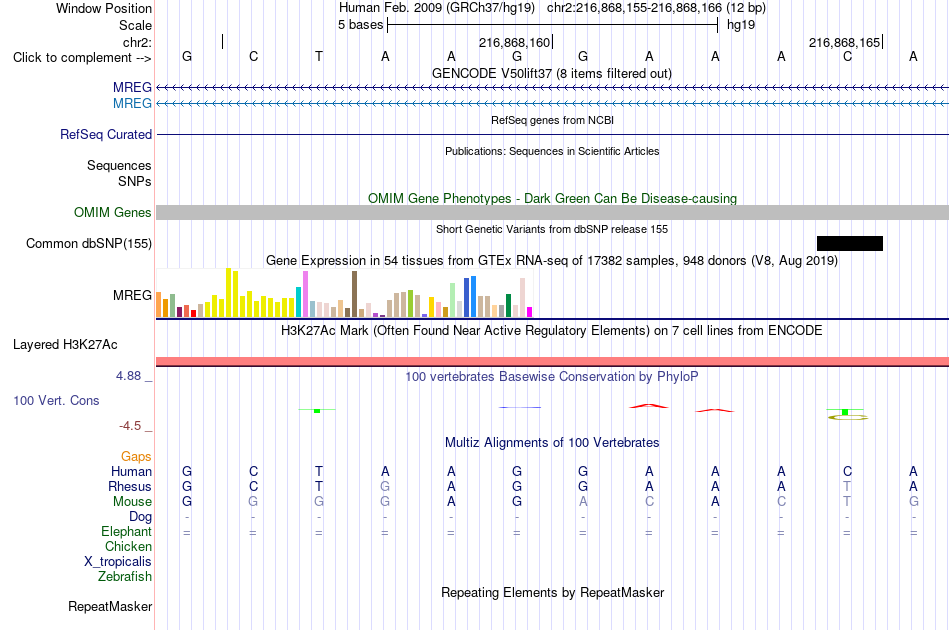Click the RepeatMasker track label

pyautogui.click(x=110, y=606)
